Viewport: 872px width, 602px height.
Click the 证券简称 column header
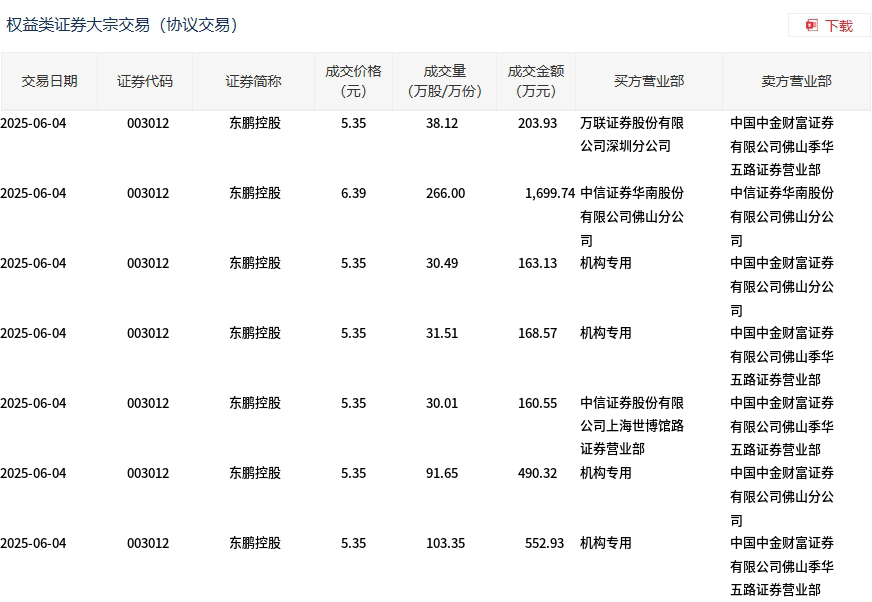click(254, 81)
